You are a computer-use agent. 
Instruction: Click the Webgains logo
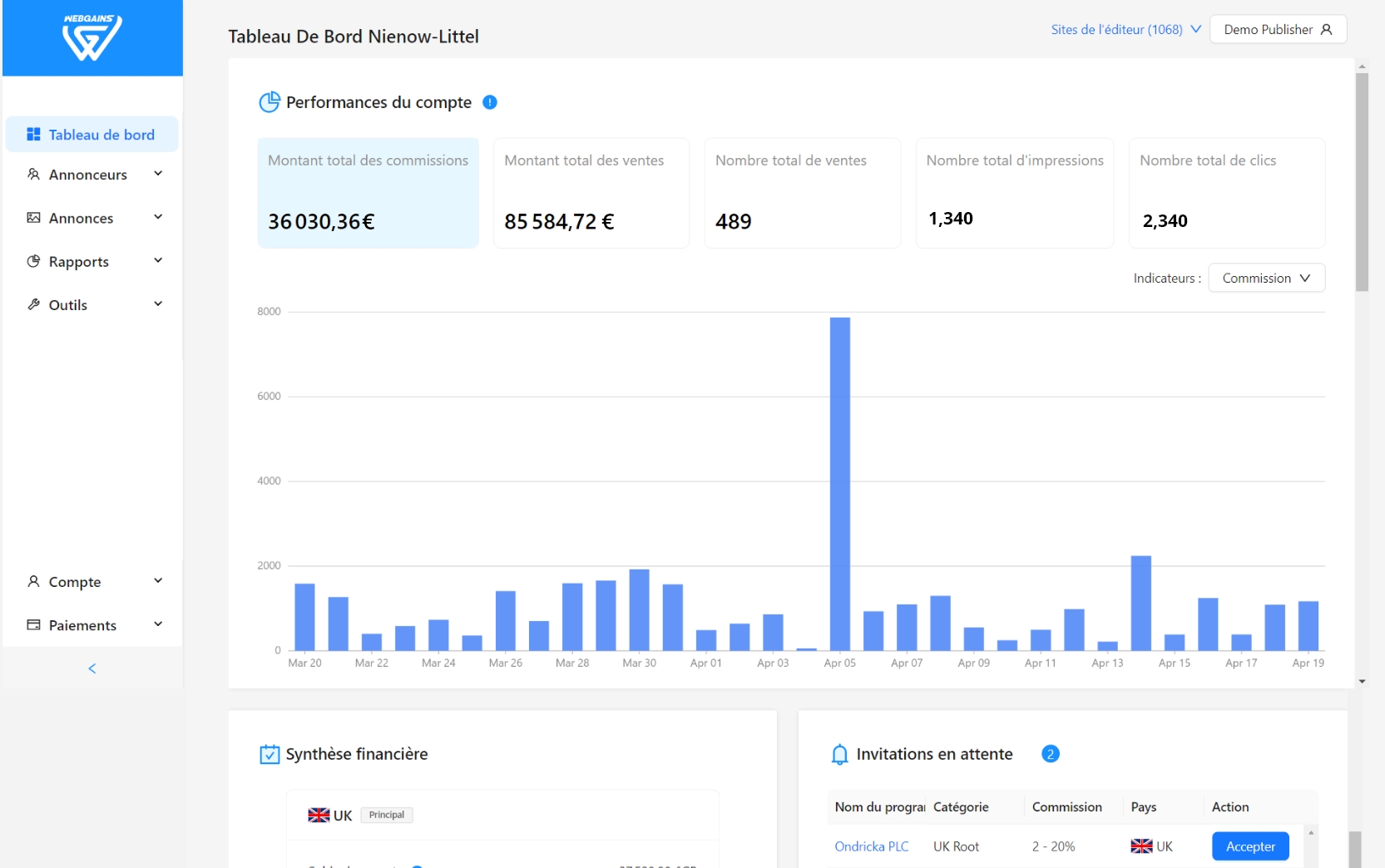click(x=92, y=37)
